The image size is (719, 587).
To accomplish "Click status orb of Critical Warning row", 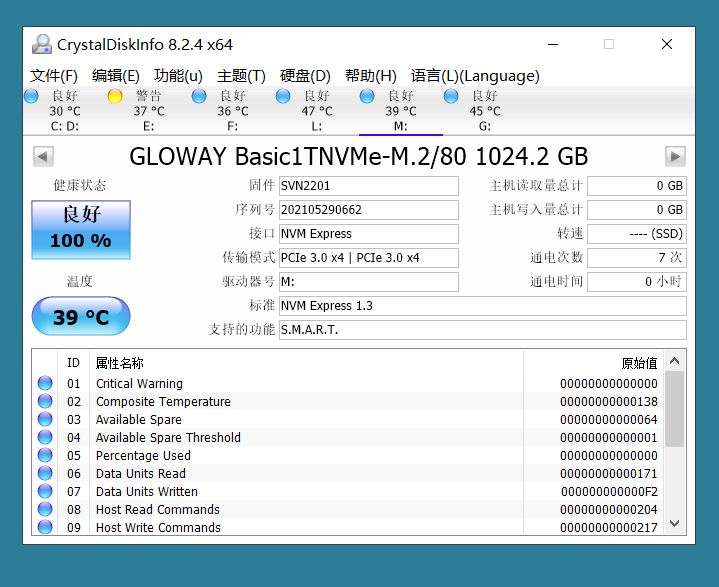I will click(45, 383).
